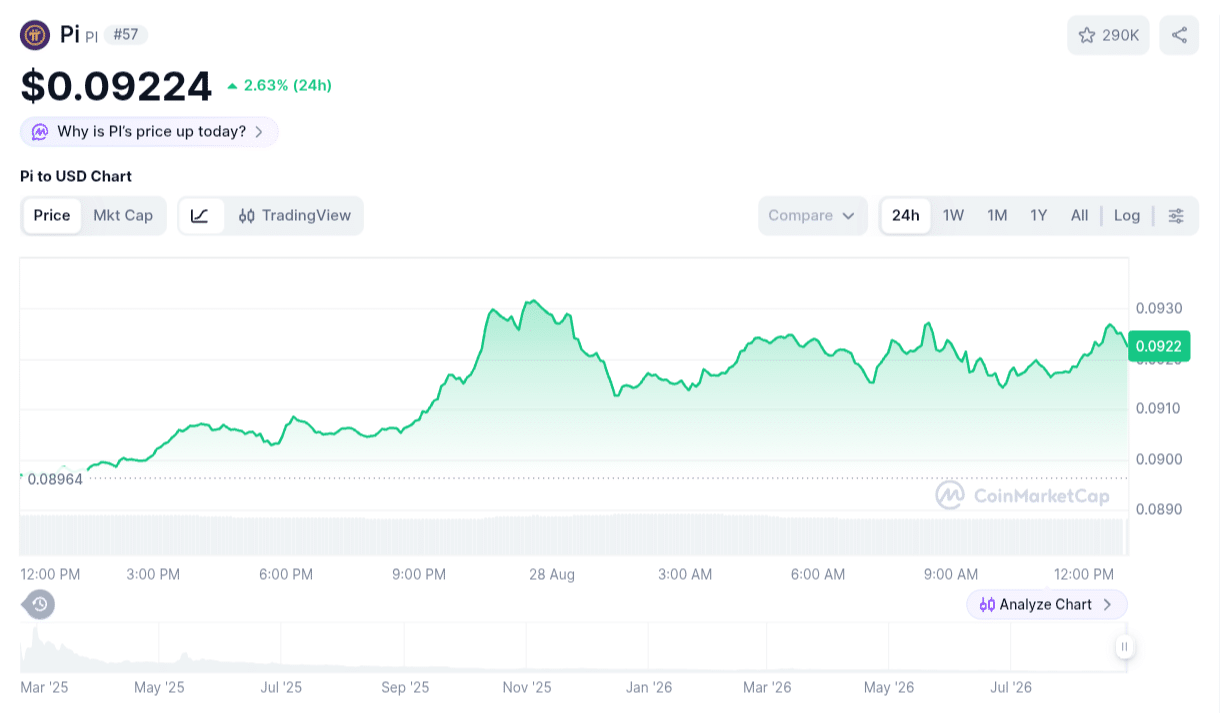The height and width of the screenshot is (713, 1220).
Task: Select the 1M time range
Action: tap(997, 216)
